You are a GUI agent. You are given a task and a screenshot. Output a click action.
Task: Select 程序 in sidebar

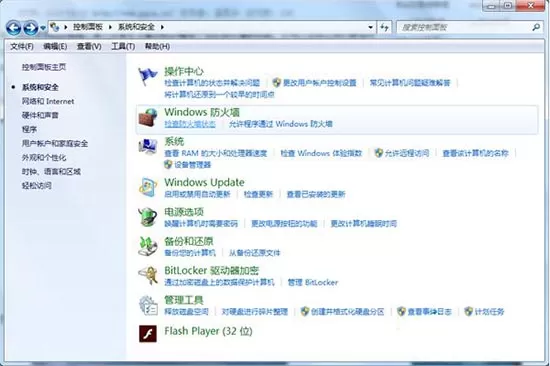[x=29, y=129]
